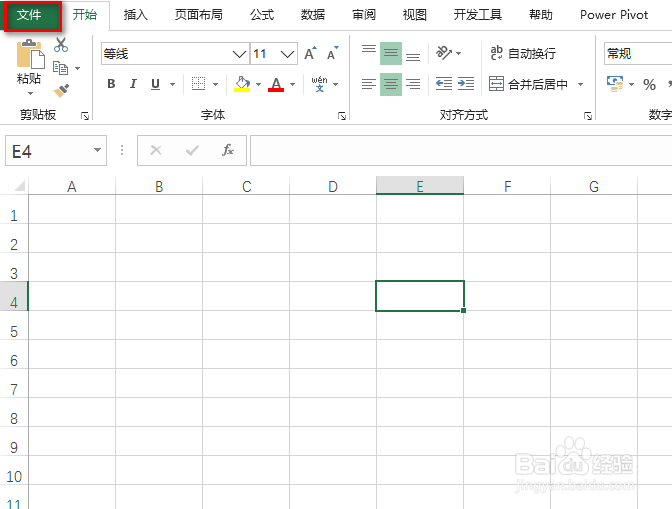Screen dimensions: 672x509
Task: Open the Power Pivot tab
Action: pos(614,15)
